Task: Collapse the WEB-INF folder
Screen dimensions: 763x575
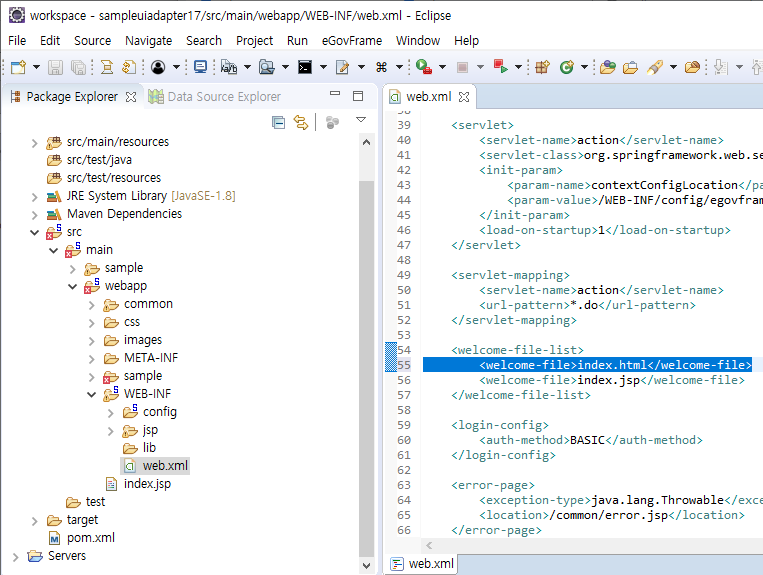Action: pyautogui.click(x=91, y=394)
